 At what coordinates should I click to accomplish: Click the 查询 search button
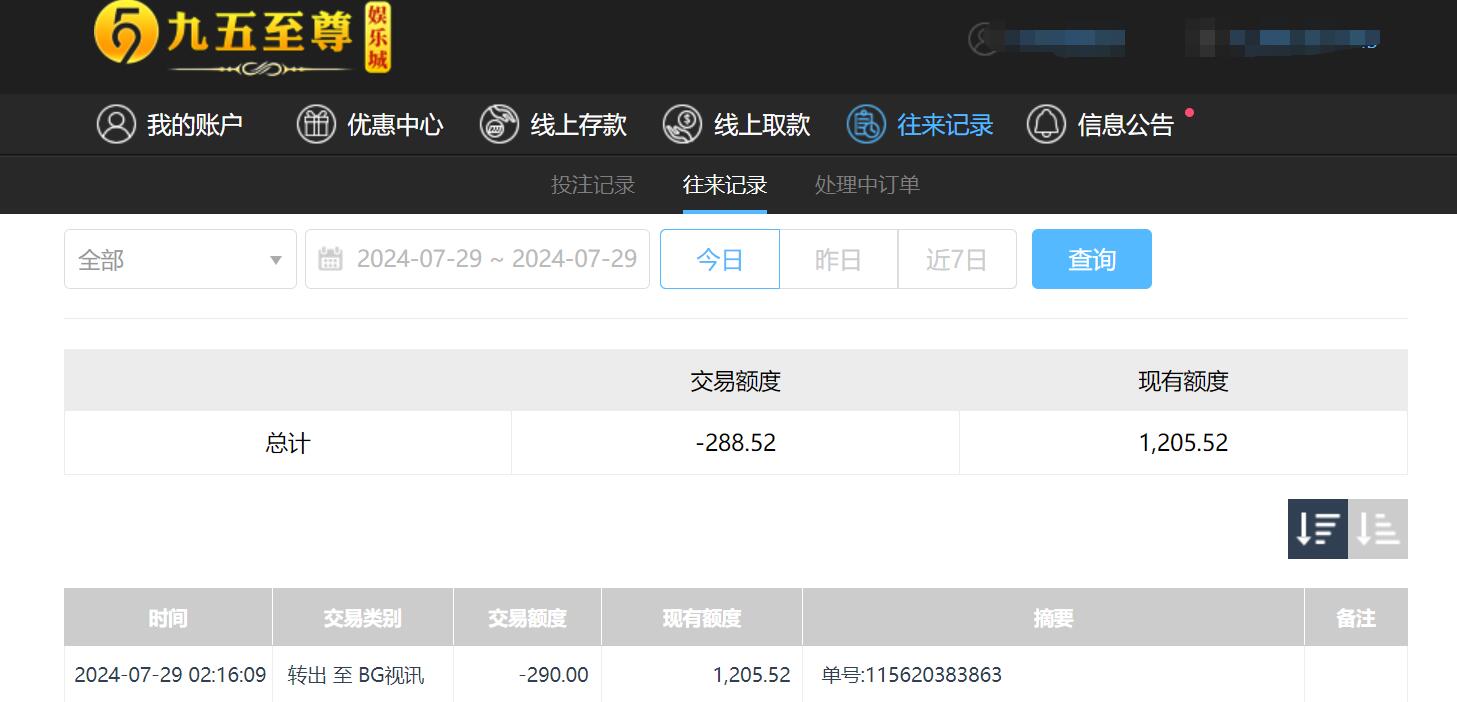[1091, 258]
